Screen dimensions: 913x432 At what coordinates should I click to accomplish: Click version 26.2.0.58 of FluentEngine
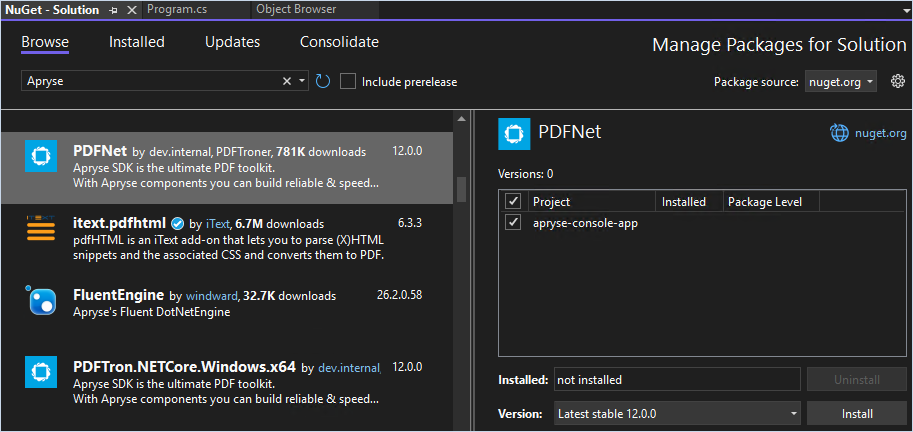tap(399, 295)
